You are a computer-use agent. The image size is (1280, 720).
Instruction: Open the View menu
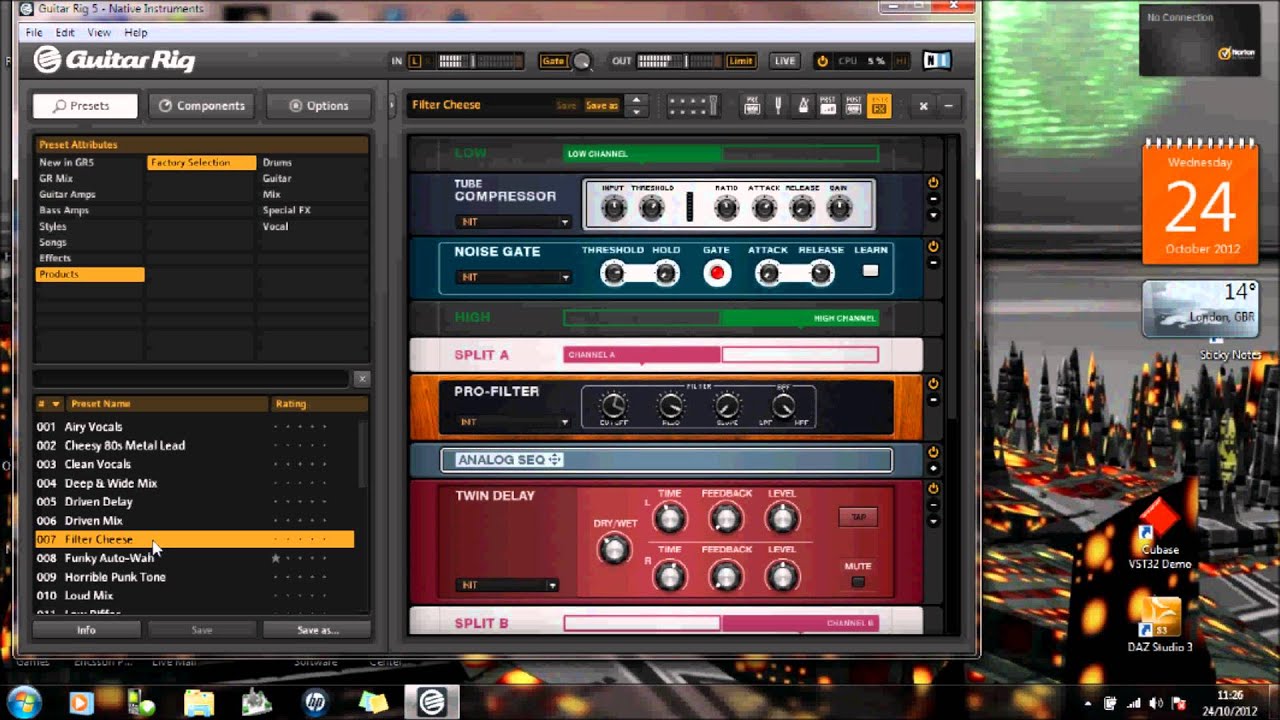(99, 33)
